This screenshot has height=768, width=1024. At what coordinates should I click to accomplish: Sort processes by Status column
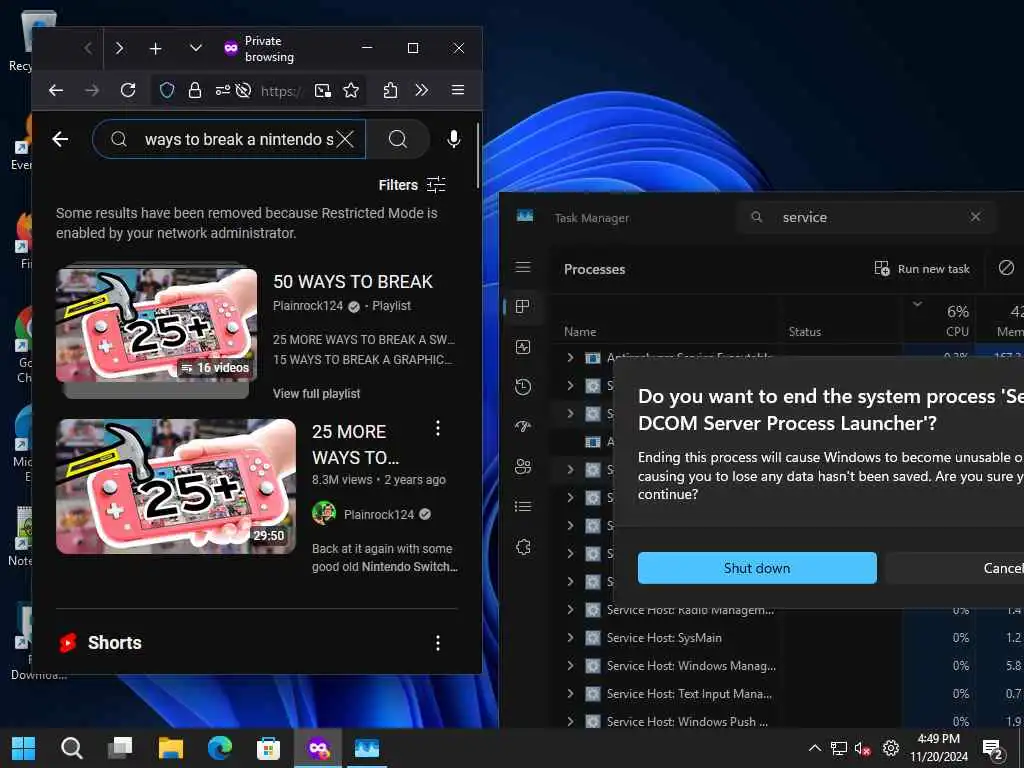click(805, 332)
